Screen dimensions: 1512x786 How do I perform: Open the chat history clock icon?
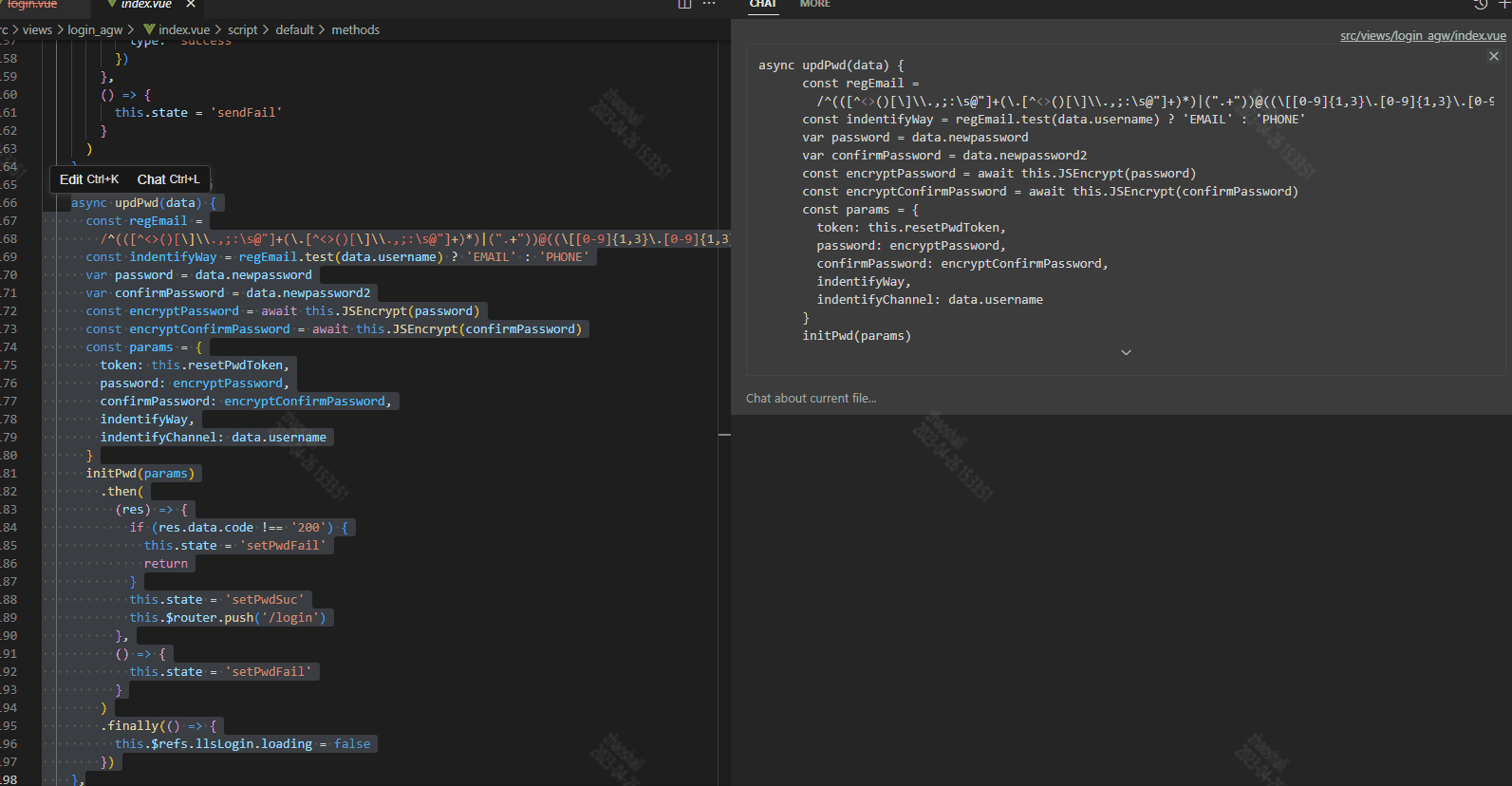point(1481,4)
